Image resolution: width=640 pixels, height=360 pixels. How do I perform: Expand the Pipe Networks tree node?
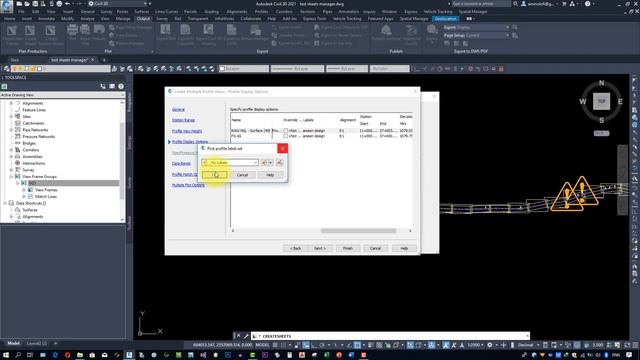click(11, 130)
